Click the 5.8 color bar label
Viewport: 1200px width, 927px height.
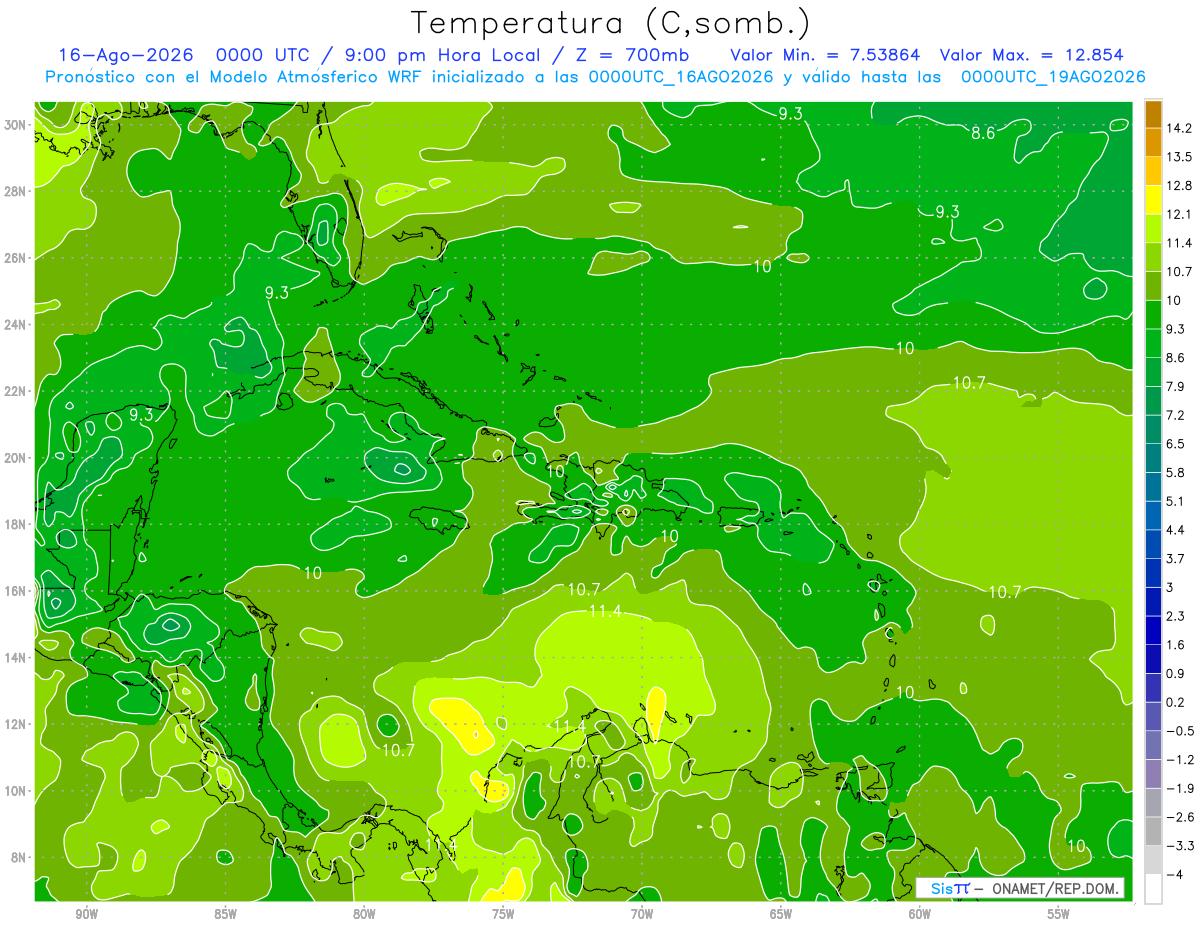(x=1176, y=472)
